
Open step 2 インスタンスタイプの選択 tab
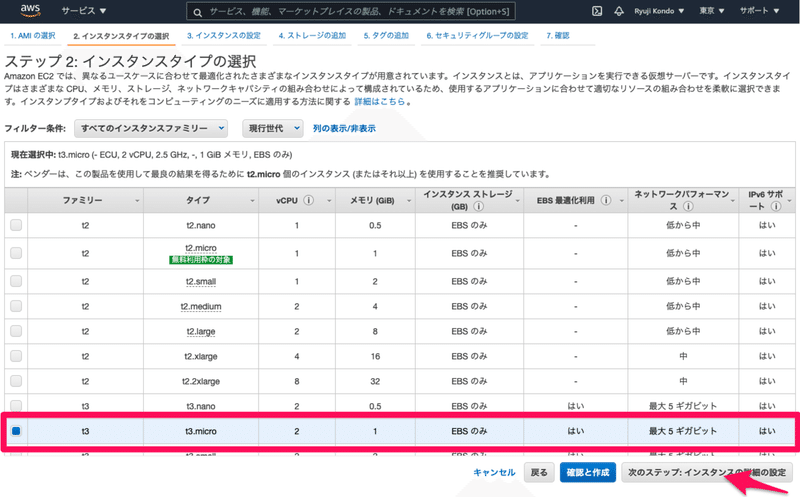pos(121,36)
